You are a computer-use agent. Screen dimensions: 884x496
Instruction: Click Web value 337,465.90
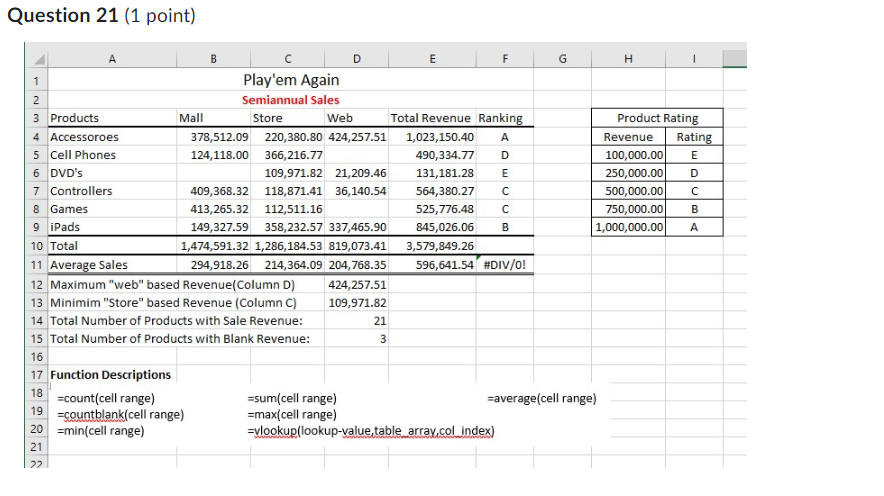[357, 227]
